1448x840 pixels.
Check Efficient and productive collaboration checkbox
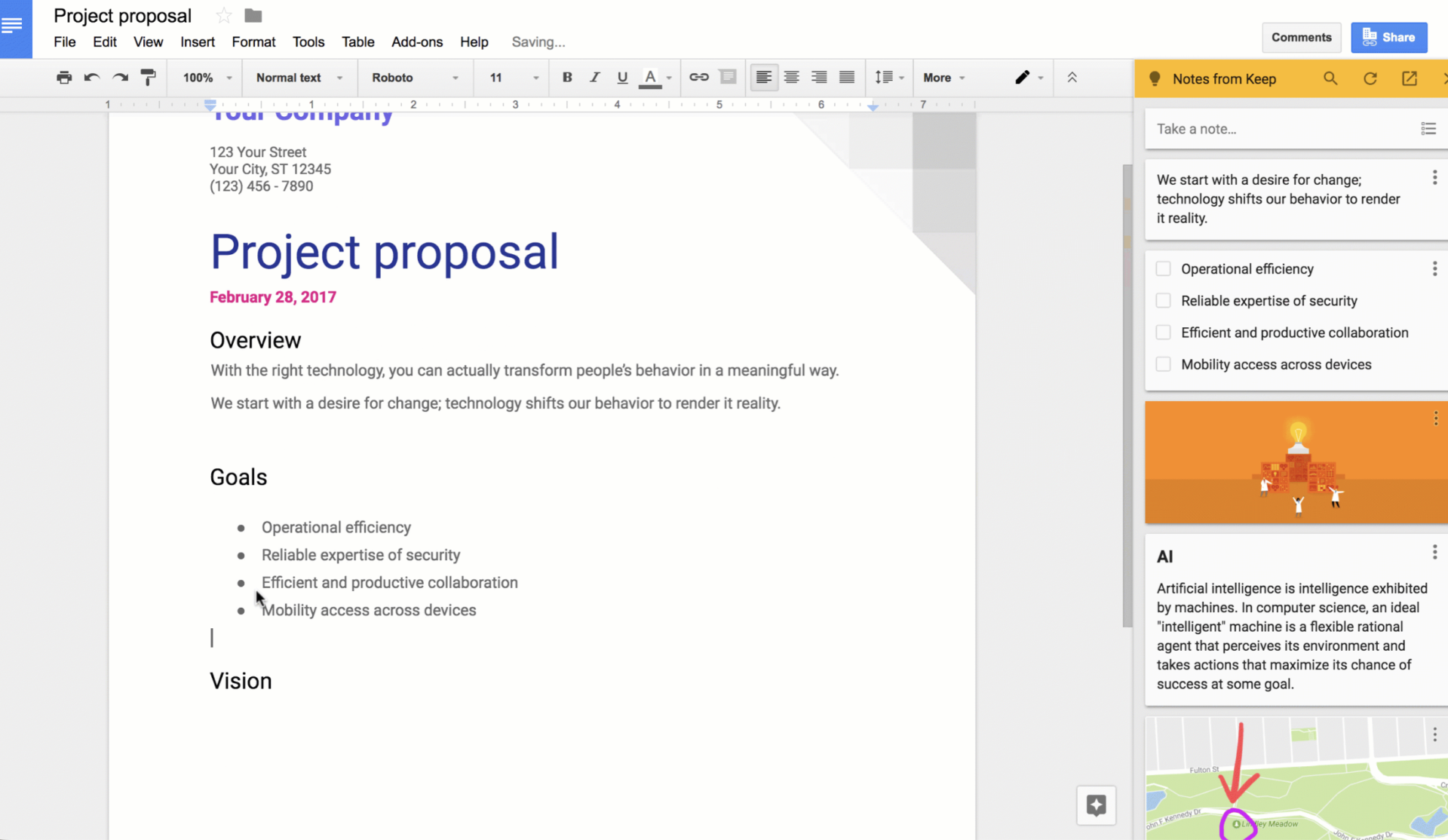(x=1164, y=333)
